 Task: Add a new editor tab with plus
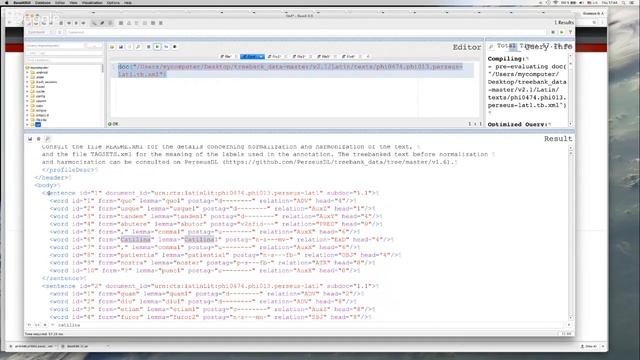click(x=368, y=56)
